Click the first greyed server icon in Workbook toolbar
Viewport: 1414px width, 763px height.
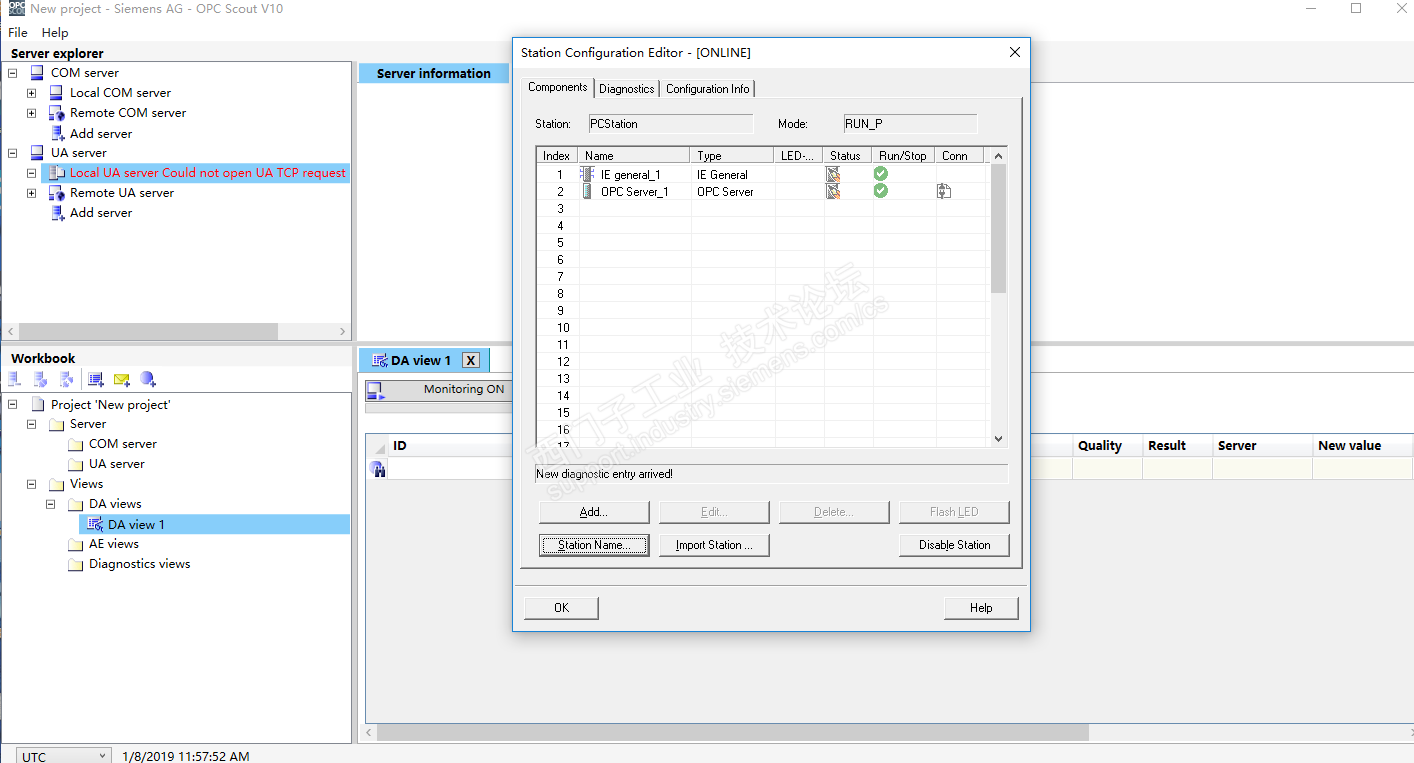point(15,379)
